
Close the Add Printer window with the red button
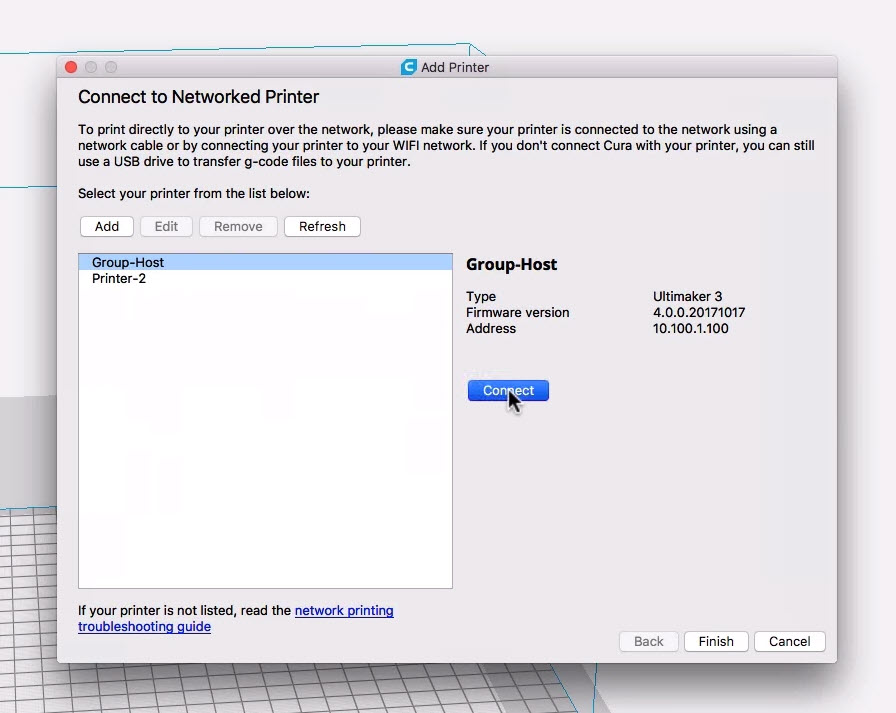[71, 67]
